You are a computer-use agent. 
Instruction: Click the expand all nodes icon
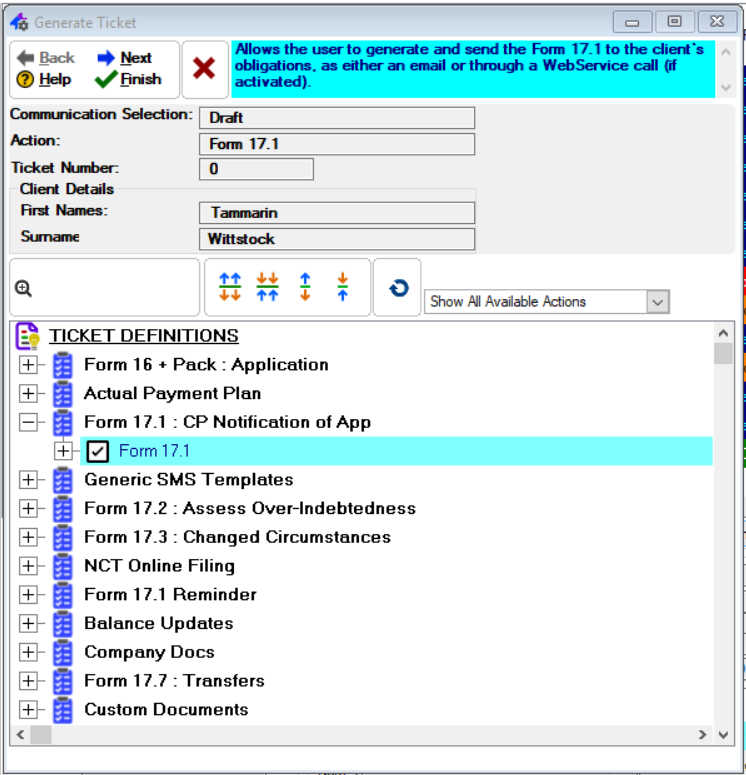230,288
